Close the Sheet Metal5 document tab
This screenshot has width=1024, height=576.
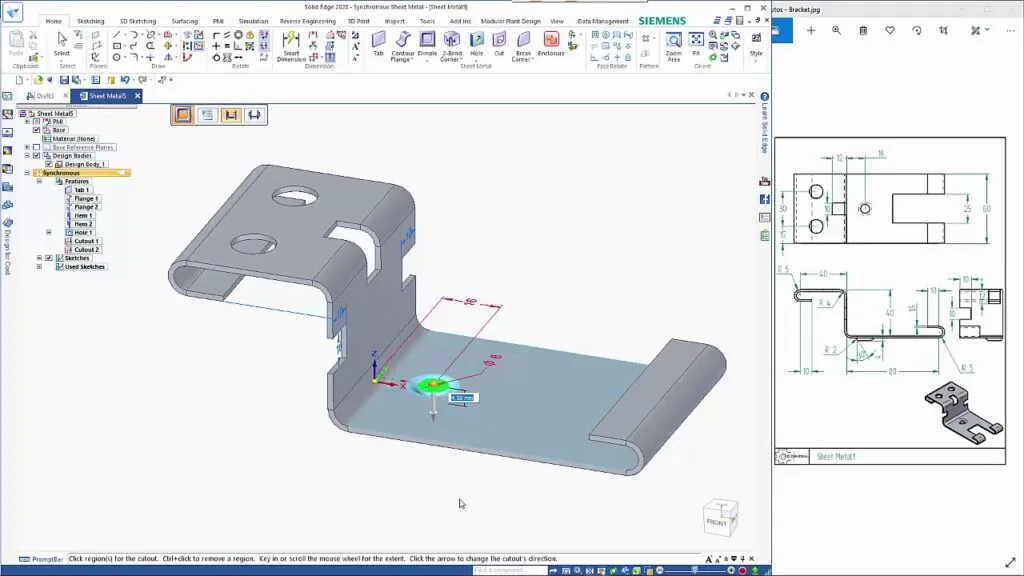tap(137, 96)
